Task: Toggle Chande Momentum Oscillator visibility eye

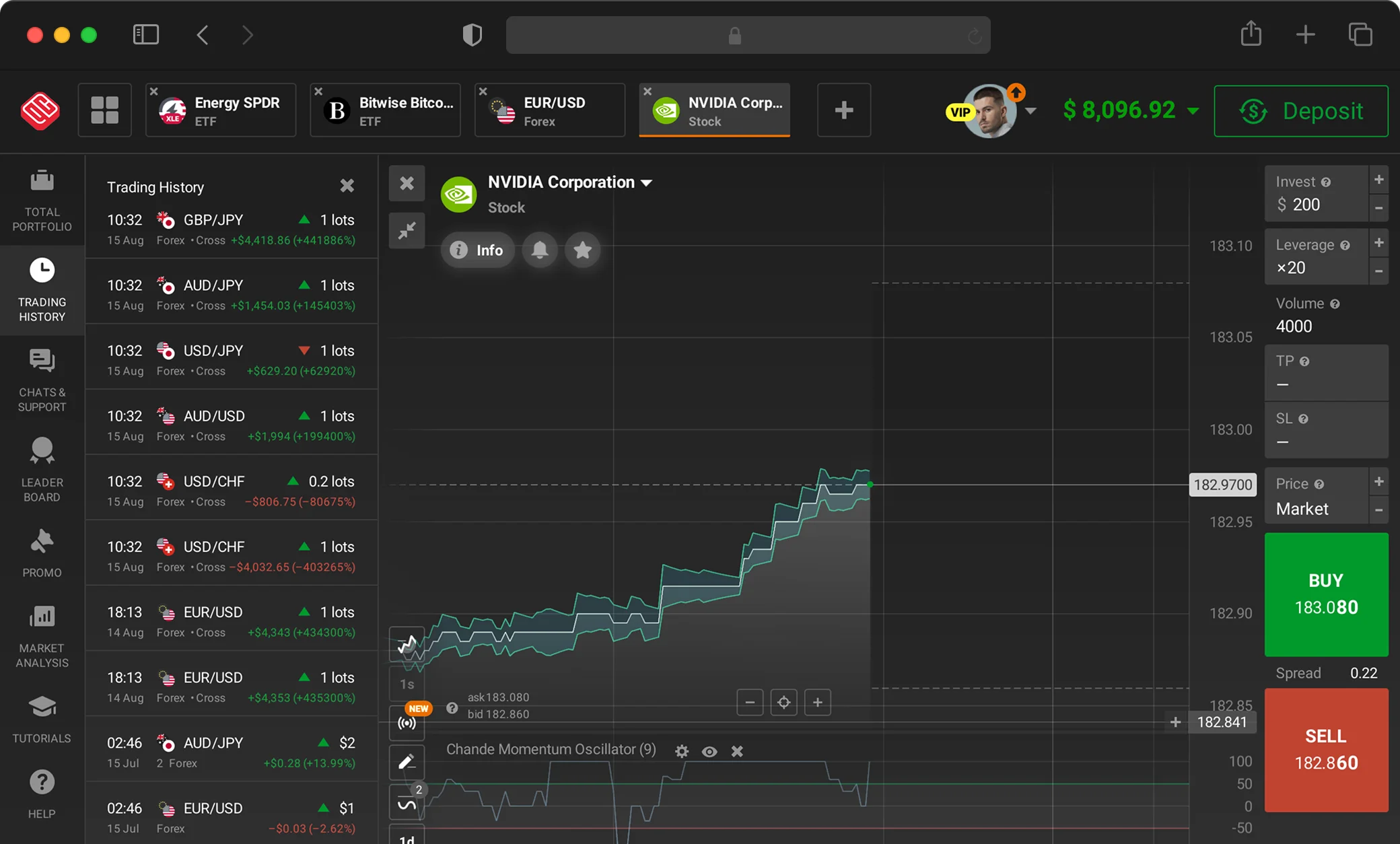Action: 709,751
